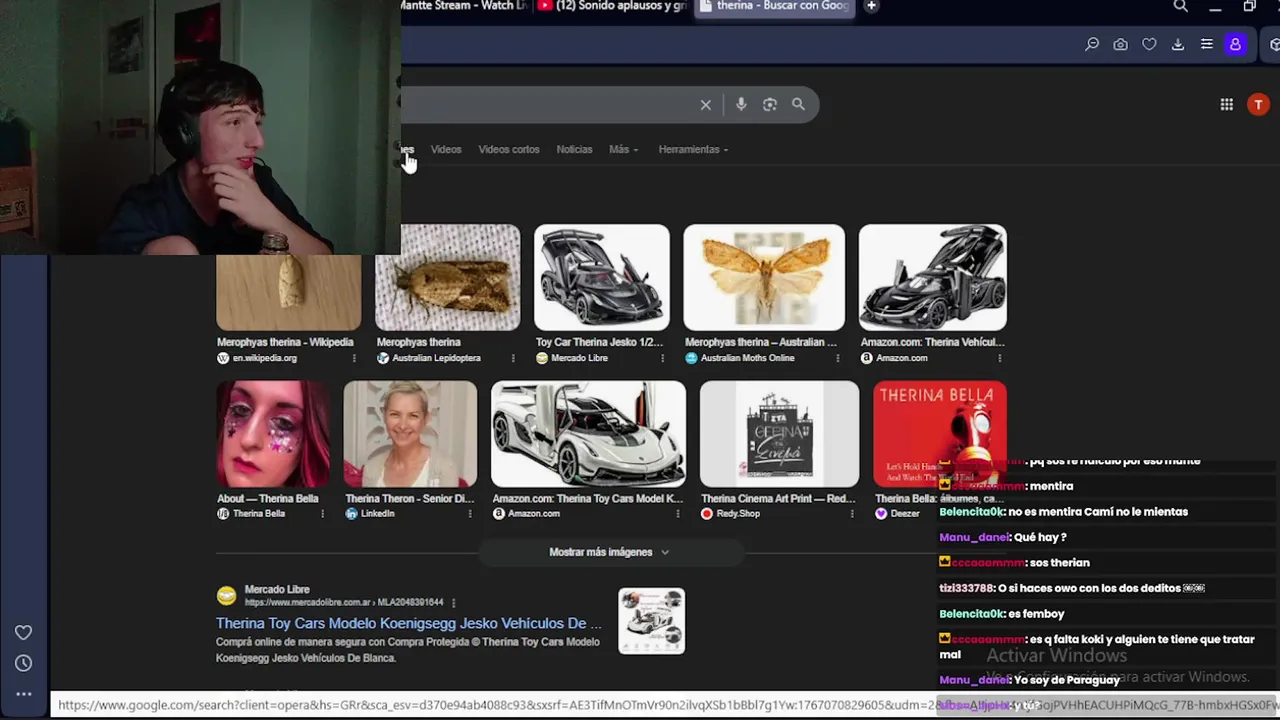Viewport: 1280px width, 720px height.
Task: Open options for Therina Bella About result
Action: point(322,514)
